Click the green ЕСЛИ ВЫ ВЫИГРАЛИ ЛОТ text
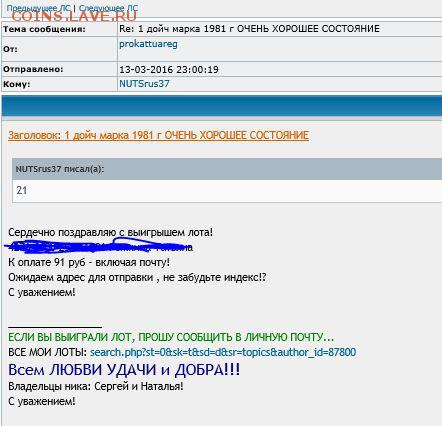Viewport: 442px width, 426px height. point(171,337)
